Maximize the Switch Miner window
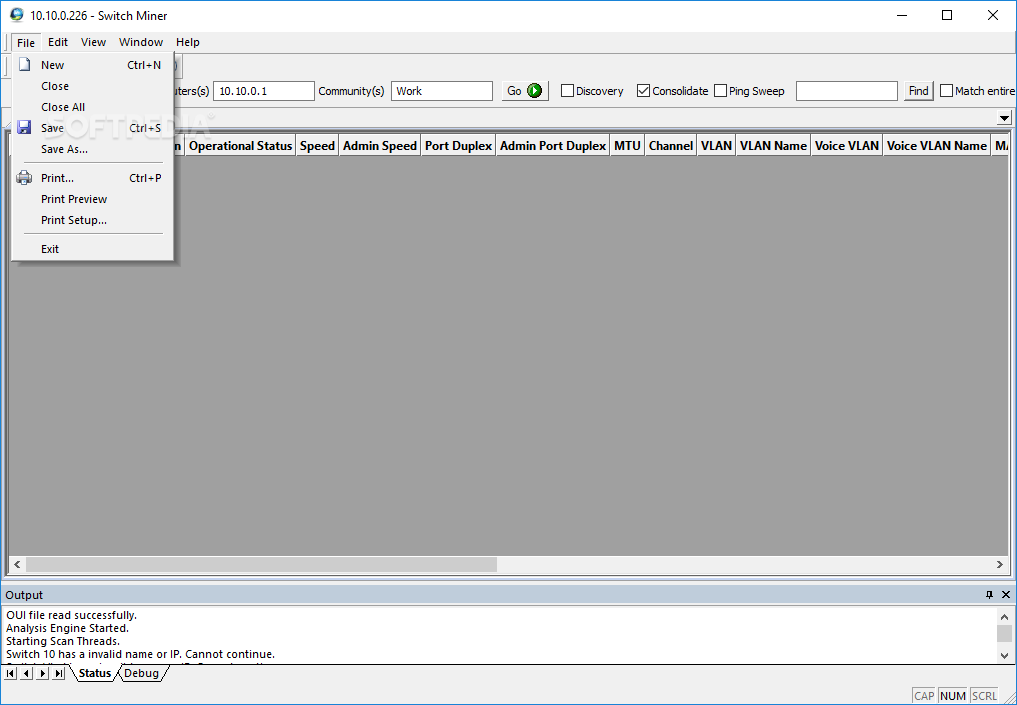This screenshot has width=1017, height=705. [x=947, y=15]
